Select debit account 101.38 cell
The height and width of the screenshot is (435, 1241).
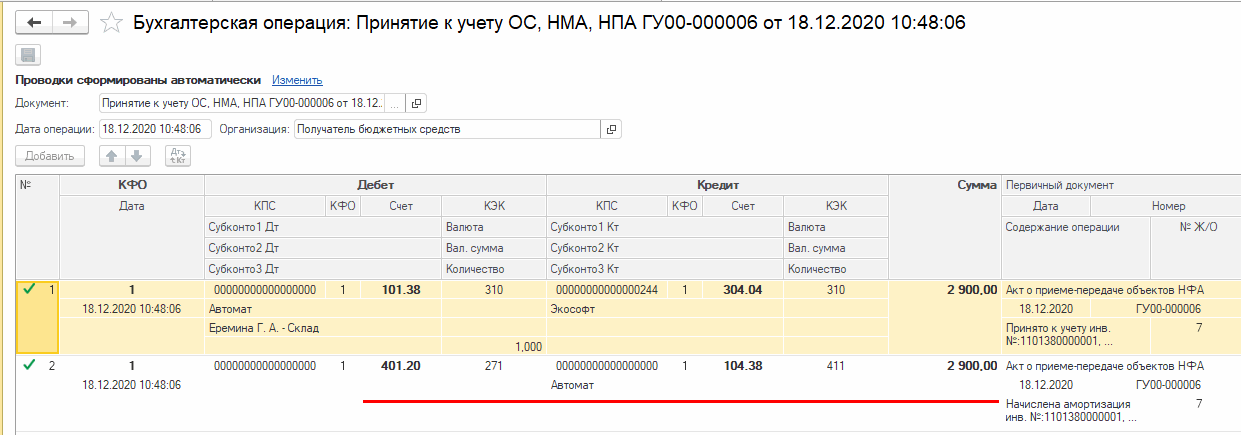point(401,290)
